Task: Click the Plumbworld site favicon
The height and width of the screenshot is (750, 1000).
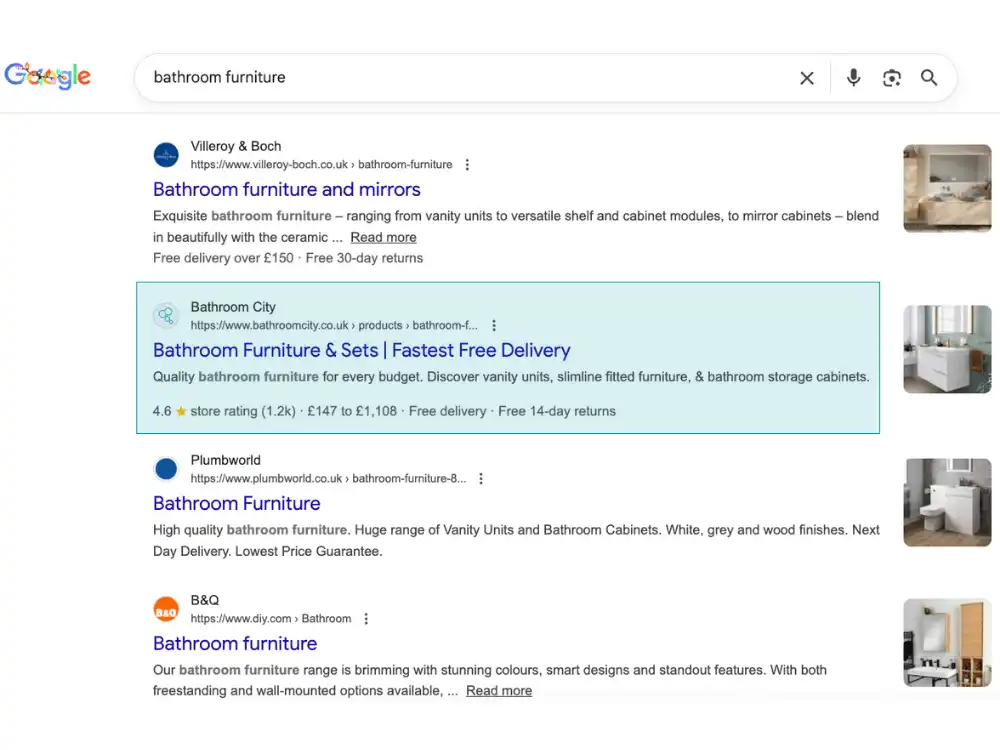Action: tap(166, 468)
